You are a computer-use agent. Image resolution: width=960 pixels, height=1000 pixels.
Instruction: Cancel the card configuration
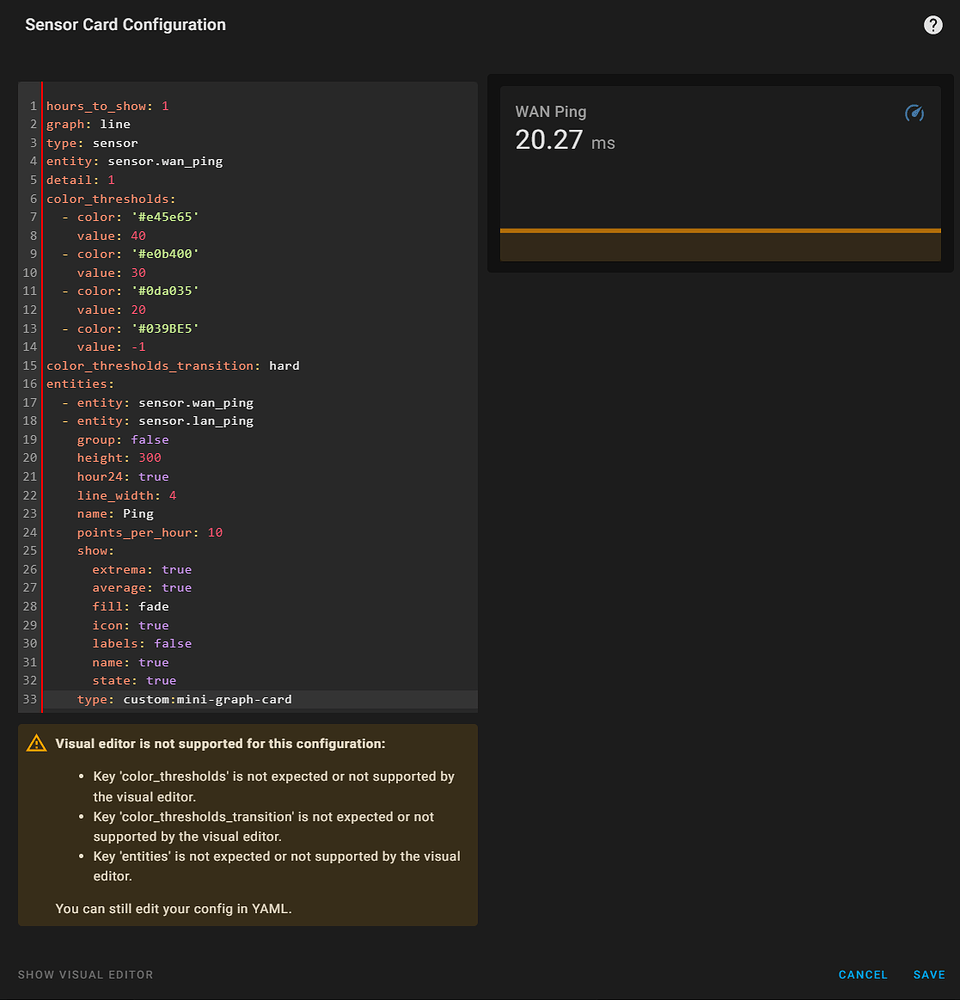pos(863,974)
